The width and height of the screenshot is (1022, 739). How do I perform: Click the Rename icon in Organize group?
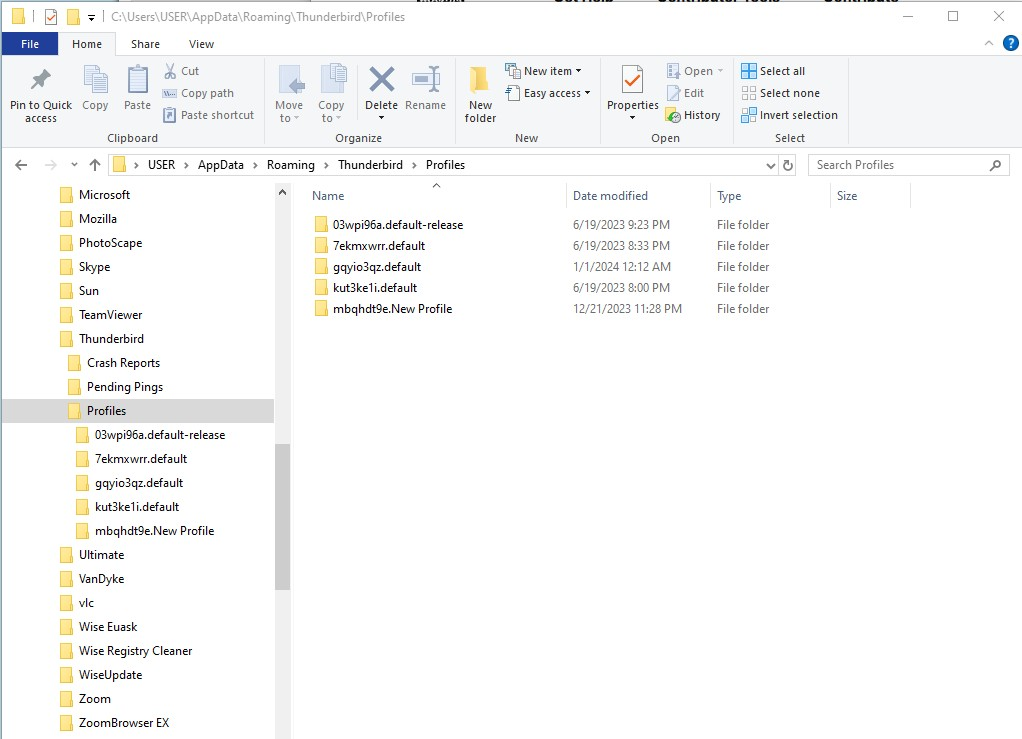(426, 82)
